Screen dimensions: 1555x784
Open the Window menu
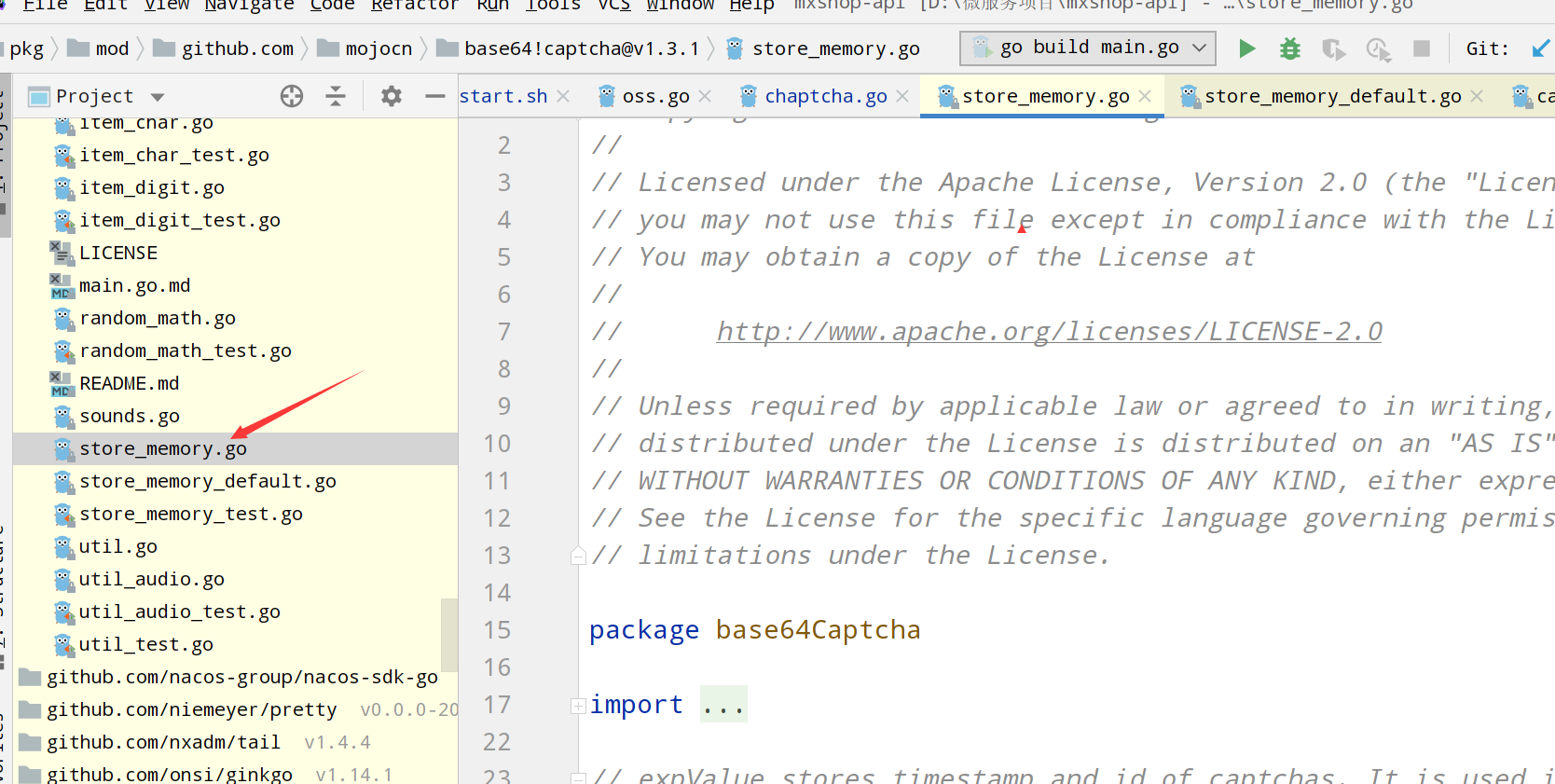click(x=680, y=6)
